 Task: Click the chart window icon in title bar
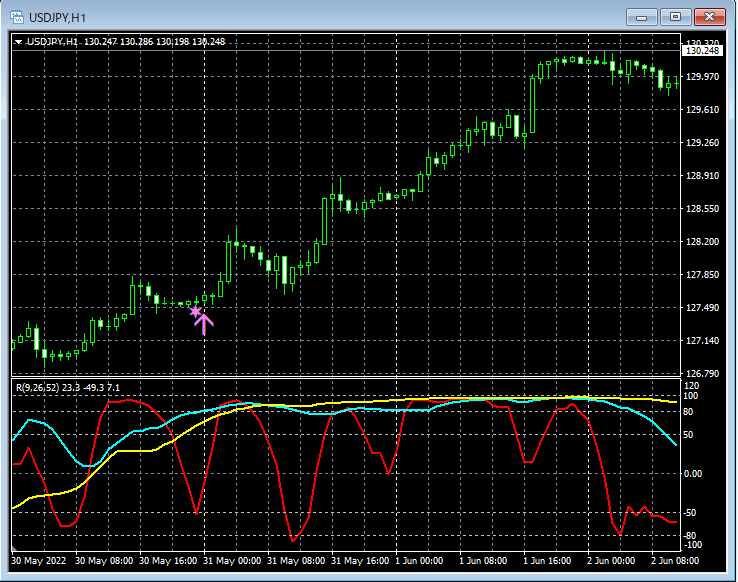click(17, 17)
